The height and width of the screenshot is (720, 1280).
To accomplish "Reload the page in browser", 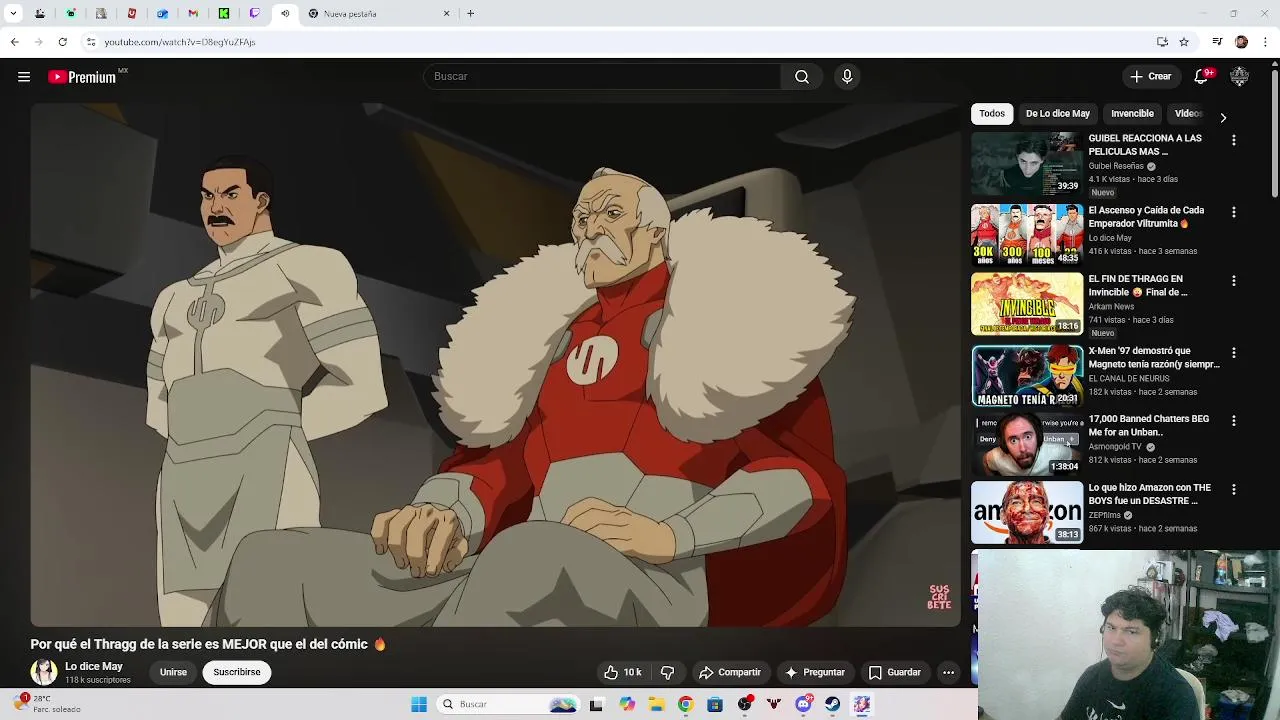I will click(62, 42).
